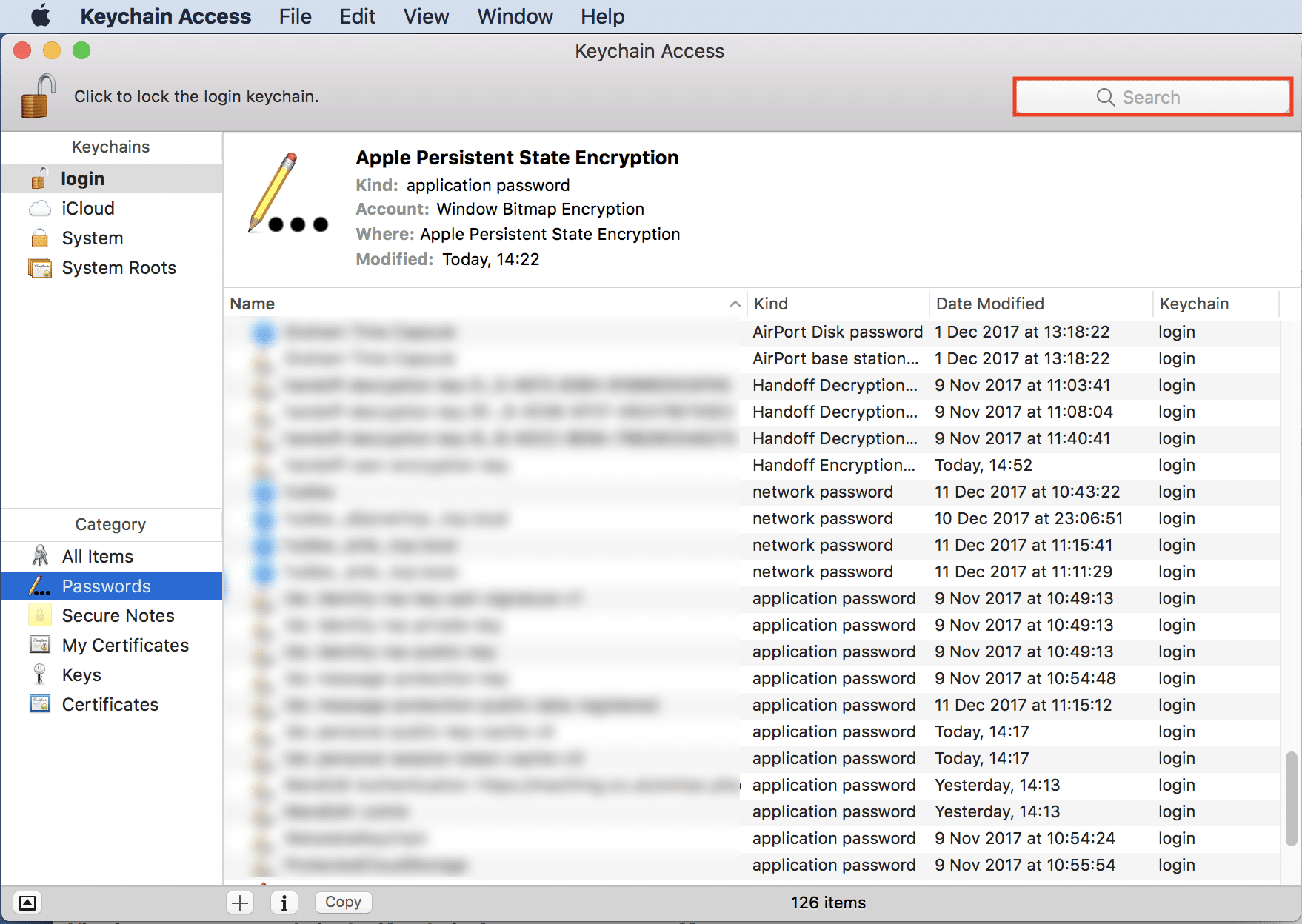Select the AirPort Disk password row
This screenshot has height=924, width=1302.
[752, 332]
